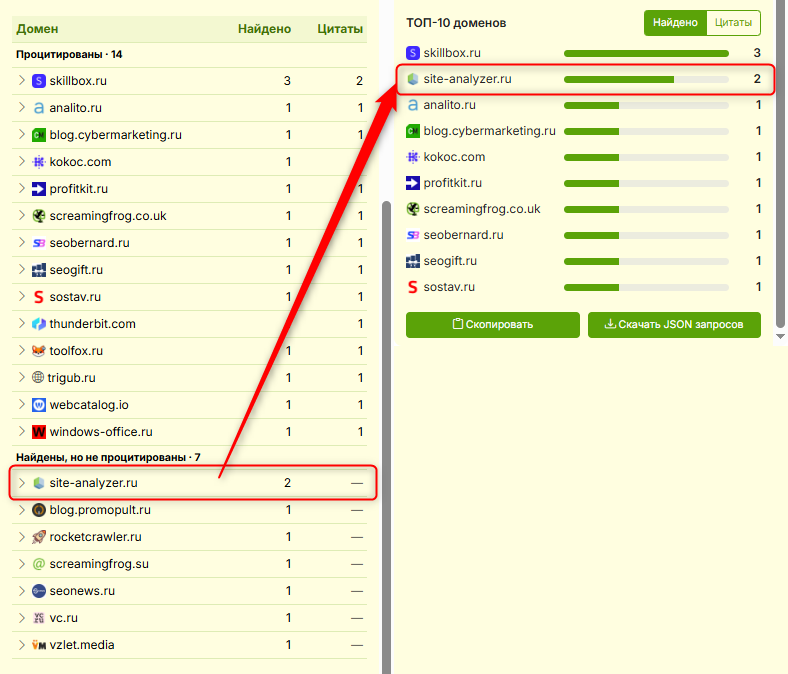Expand the screamingfrog.co.uk row
Screen dimensions: 788x674
(22, 216)
